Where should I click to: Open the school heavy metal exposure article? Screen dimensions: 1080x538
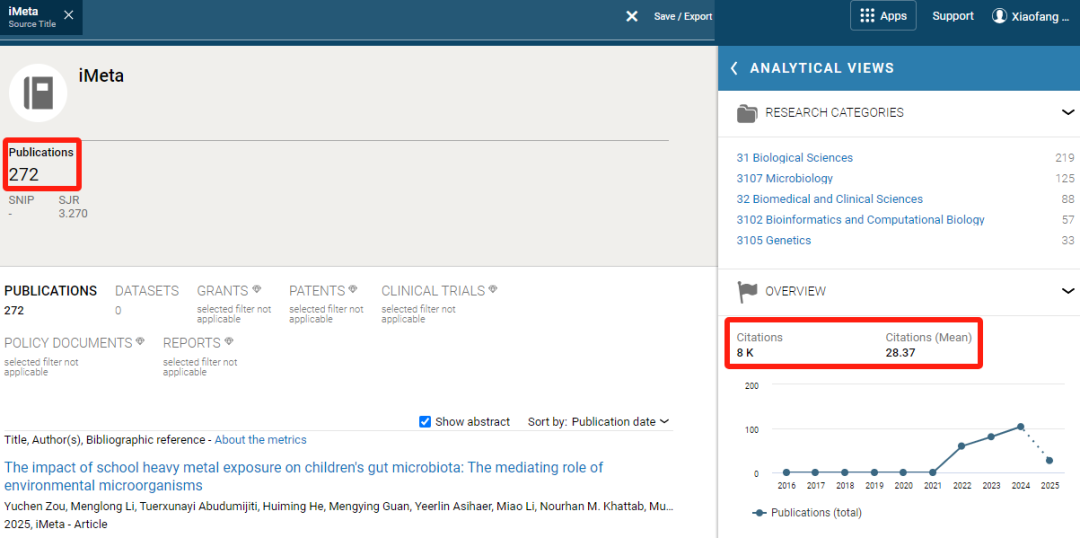[304, 476]
